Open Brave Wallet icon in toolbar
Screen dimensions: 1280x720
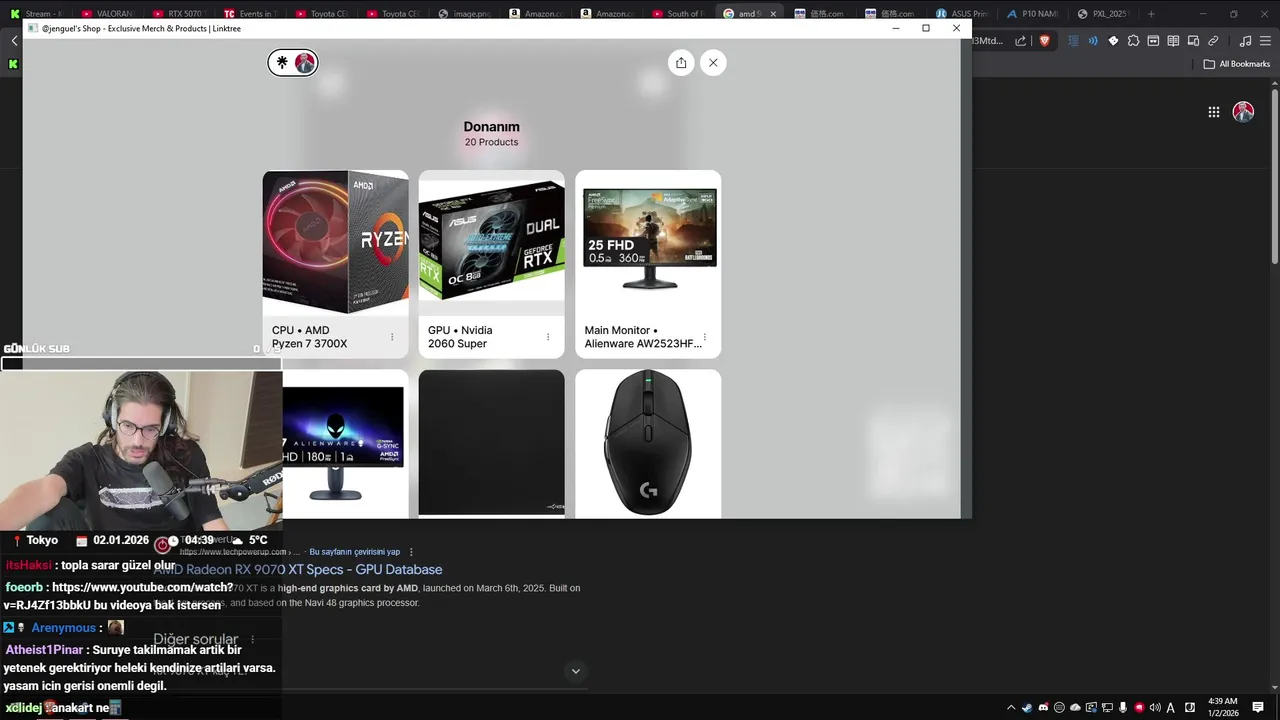click(x=1153, y=41)
